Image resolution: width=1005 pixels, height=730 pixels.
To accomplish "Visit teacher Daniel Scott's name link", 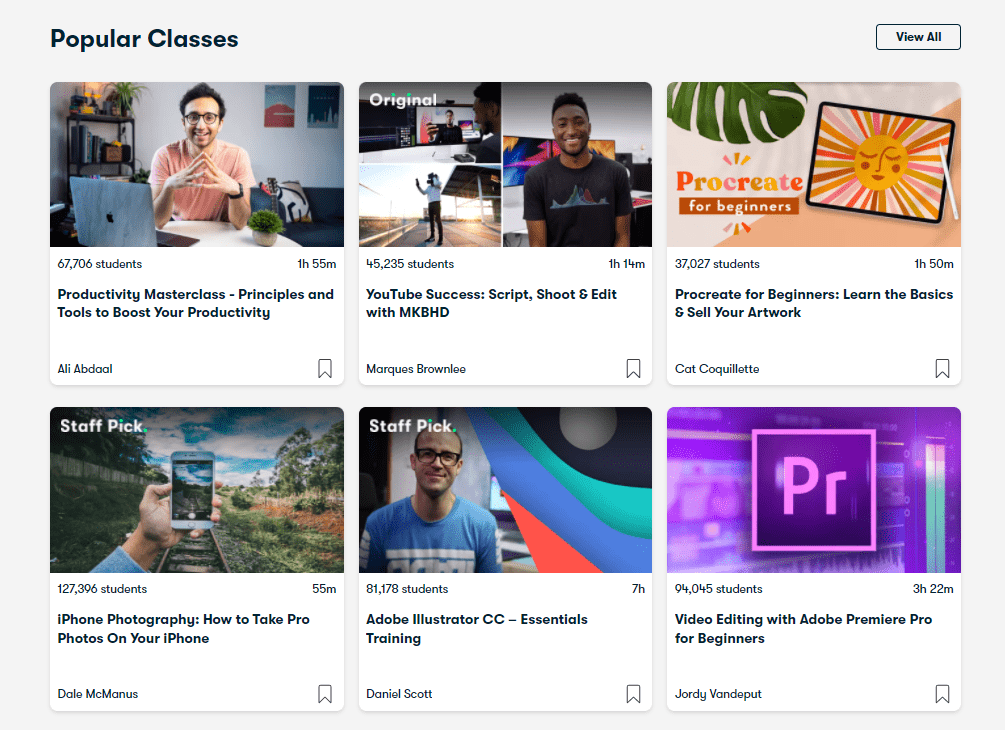I will [x=399, y=694].
